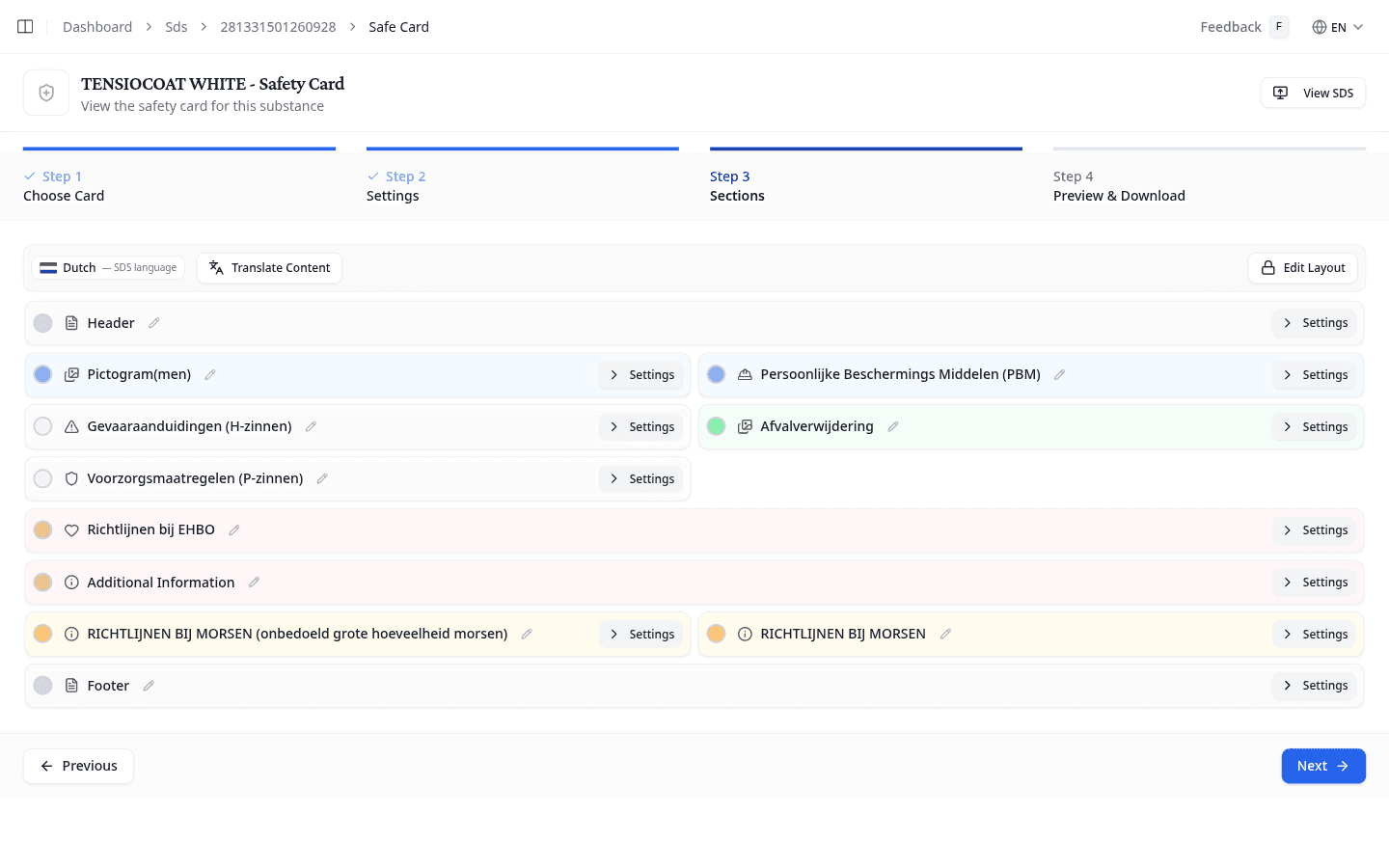Screen dimensions: 1389x868
Task: Click pencil icon in the right-hand RICHTLIJNEN BIJ MORSEN card
Action: [945, 634]
